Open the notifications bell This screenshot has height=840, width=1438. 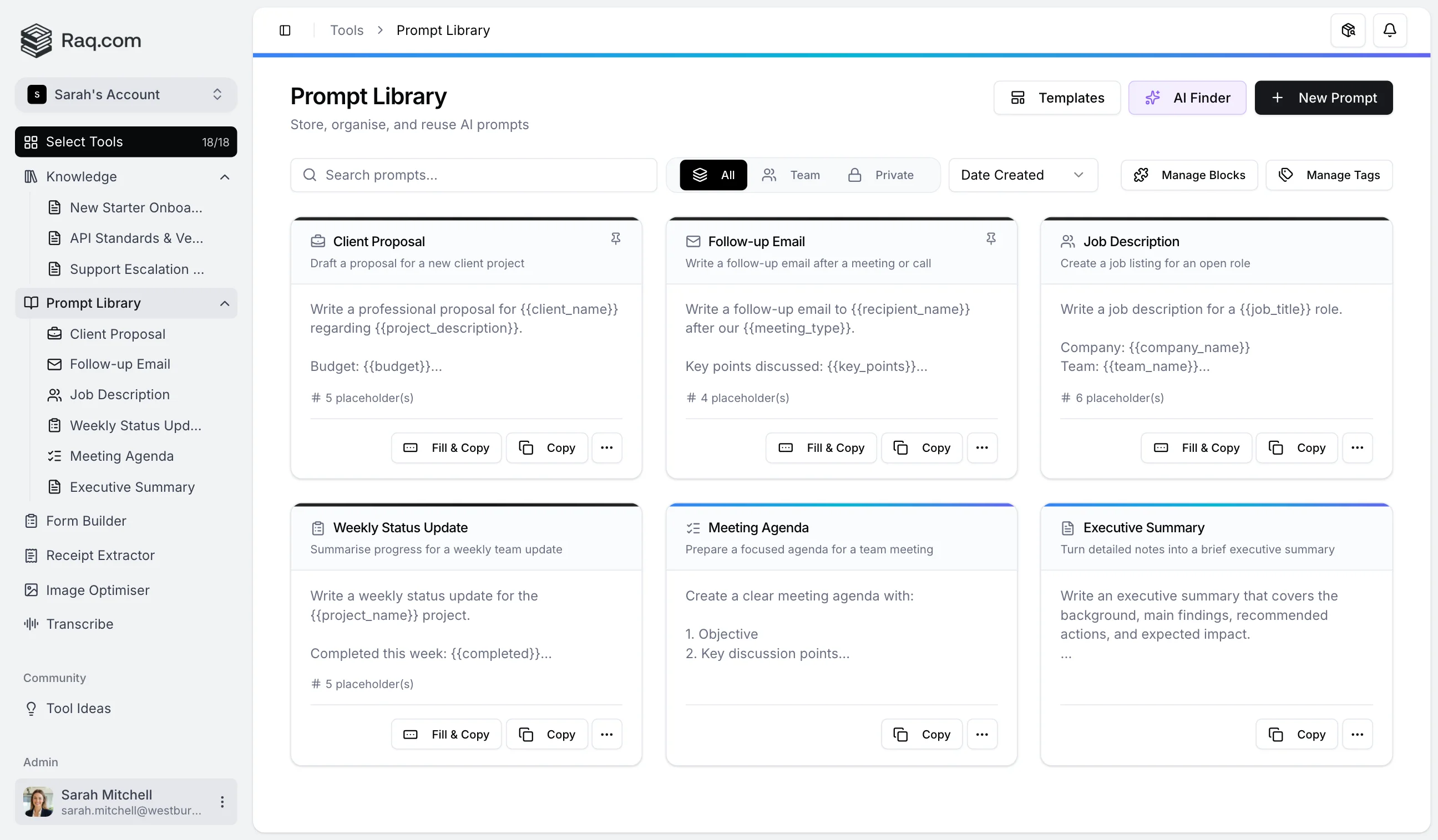point(1390,29)
